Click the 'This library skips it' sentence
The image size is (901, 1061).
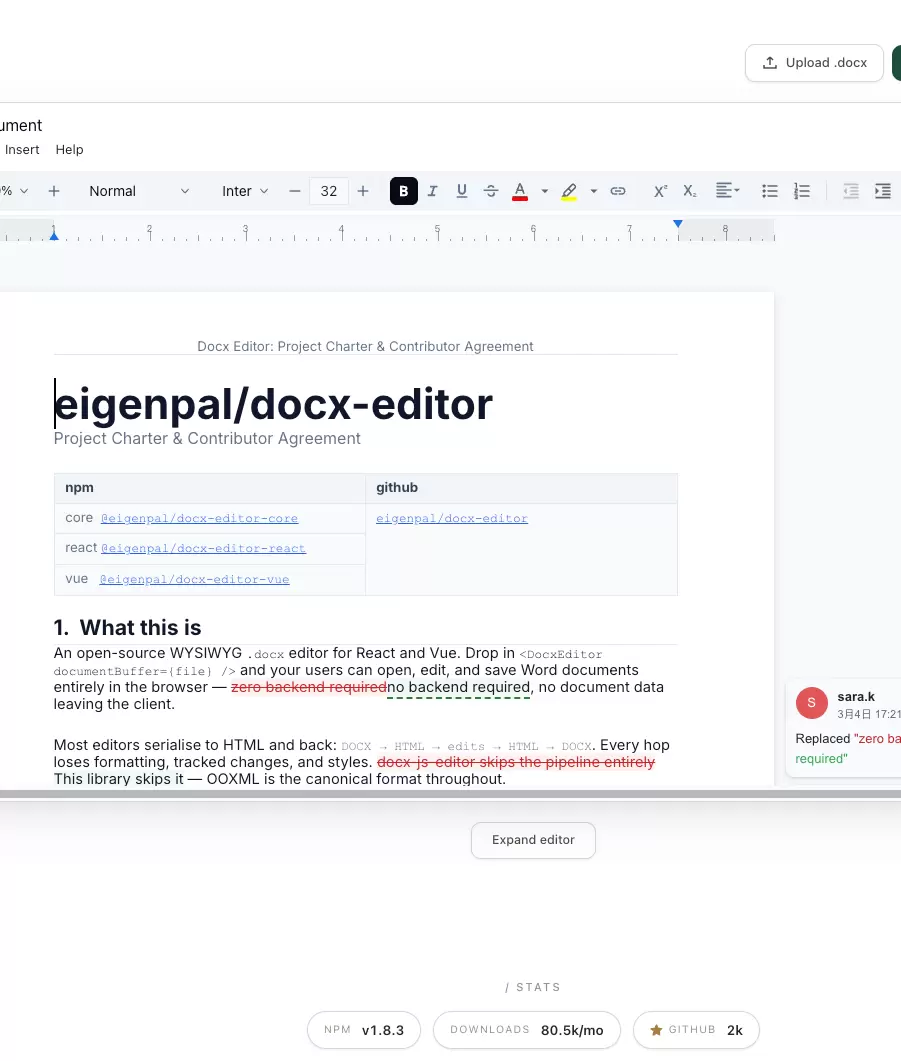point(118,779)
